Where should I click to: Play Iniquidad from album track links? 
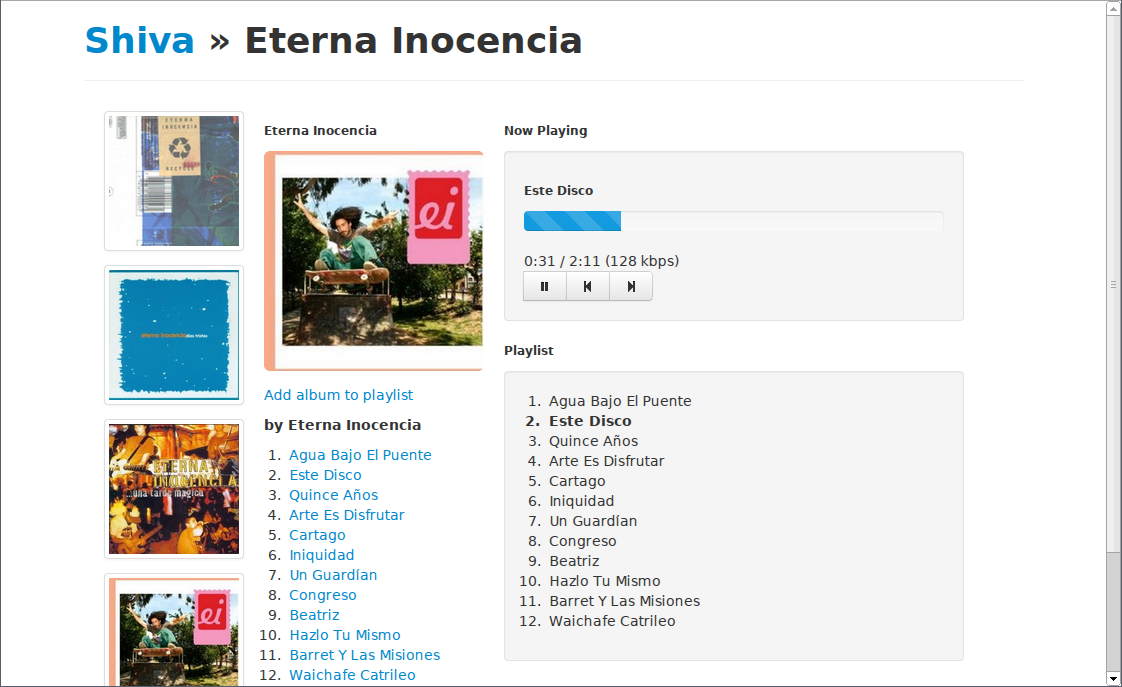pyautogui.click(x=321, y=555)
